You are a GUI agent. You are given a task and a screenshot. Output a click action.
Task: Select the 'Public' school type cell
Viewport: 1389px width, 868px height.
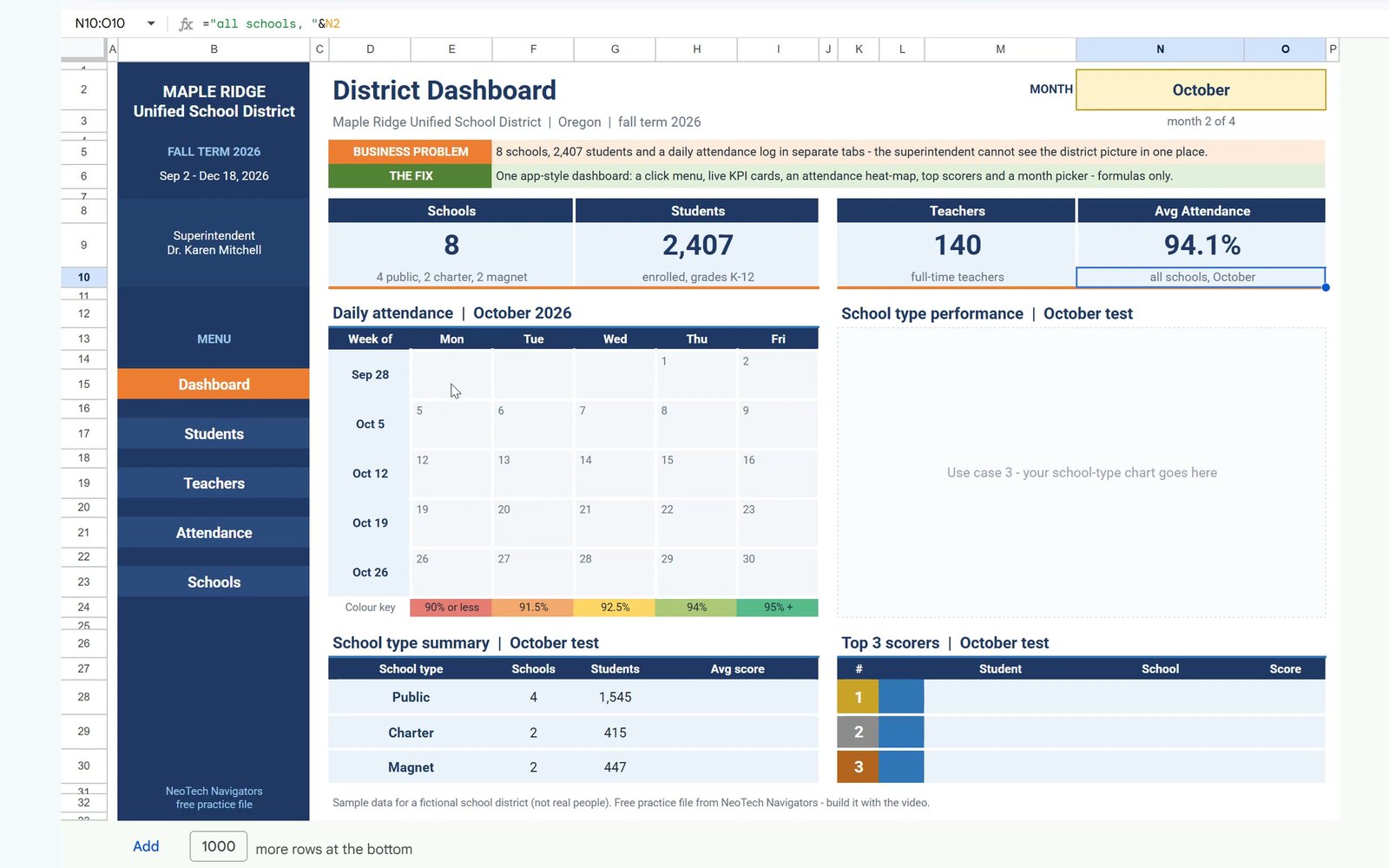[411, 697]
